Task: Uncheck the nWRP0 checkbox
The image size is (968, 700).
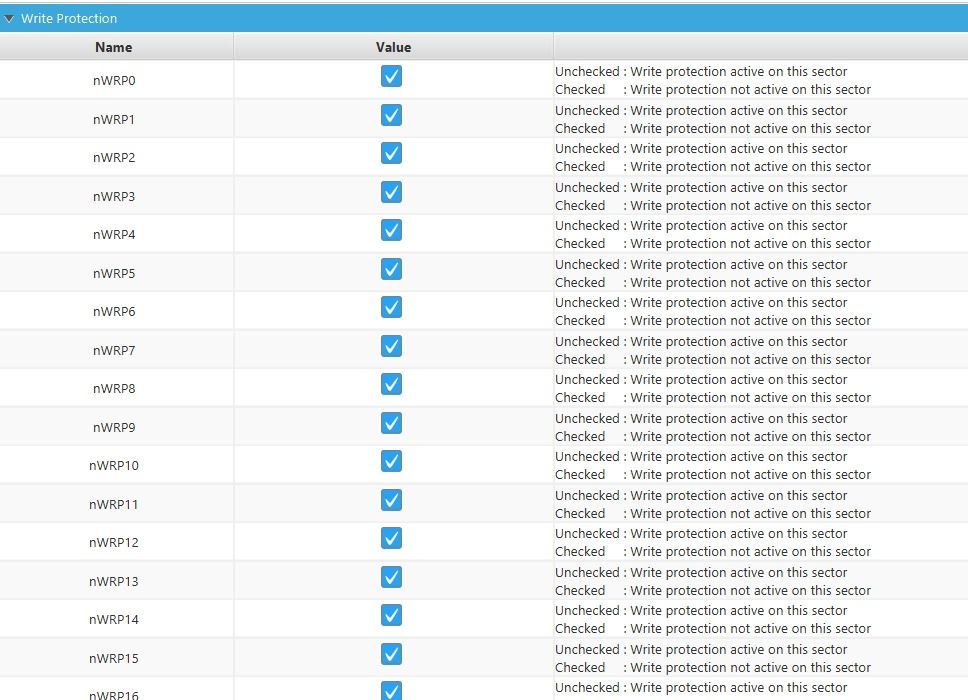Action: 391,77
